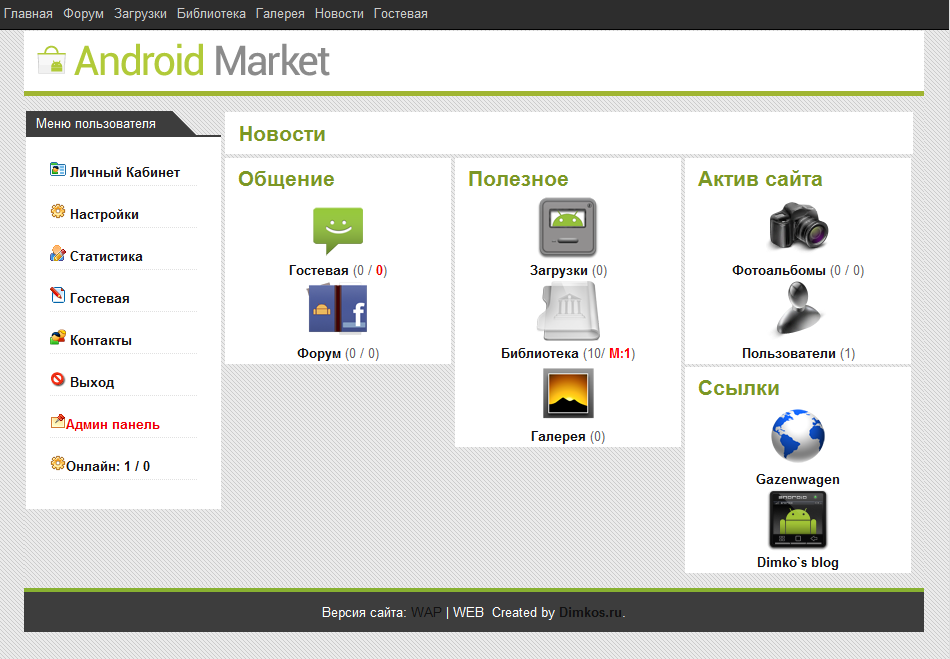Click the Dimko's blog Android phone icon
Screen dimensions: 950x659
point(798,519)
